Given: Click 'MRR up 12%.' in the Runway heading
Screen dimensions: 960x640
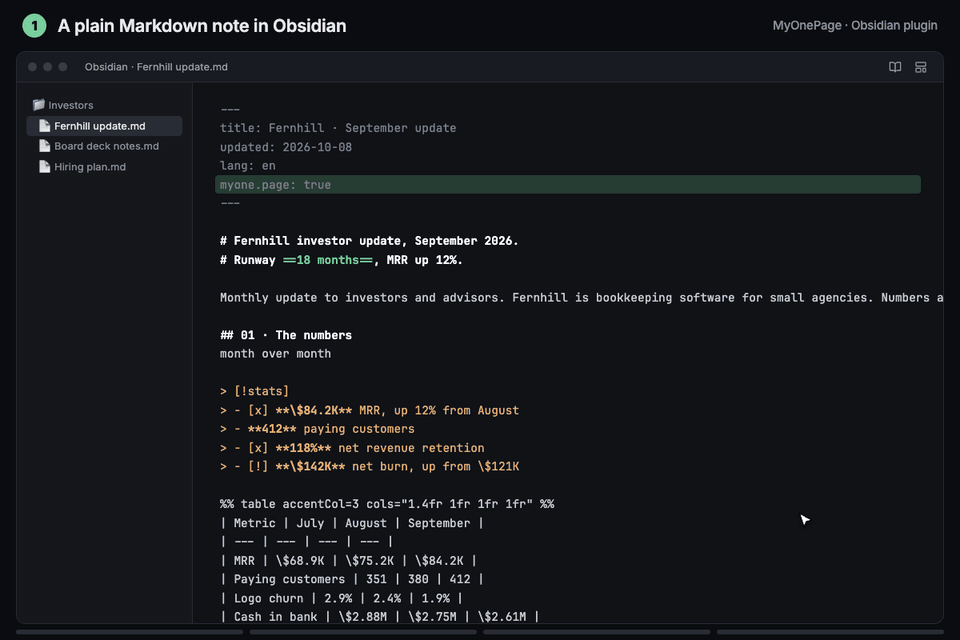Looking at the screenshot, I should (424, 260).
